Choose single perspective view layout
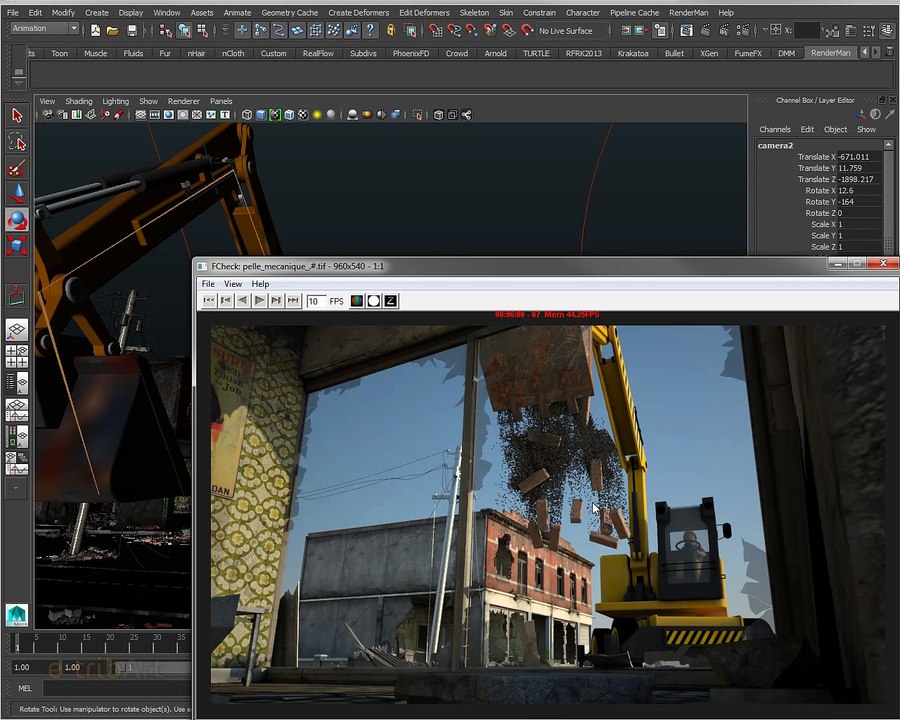 coord(17,330)
